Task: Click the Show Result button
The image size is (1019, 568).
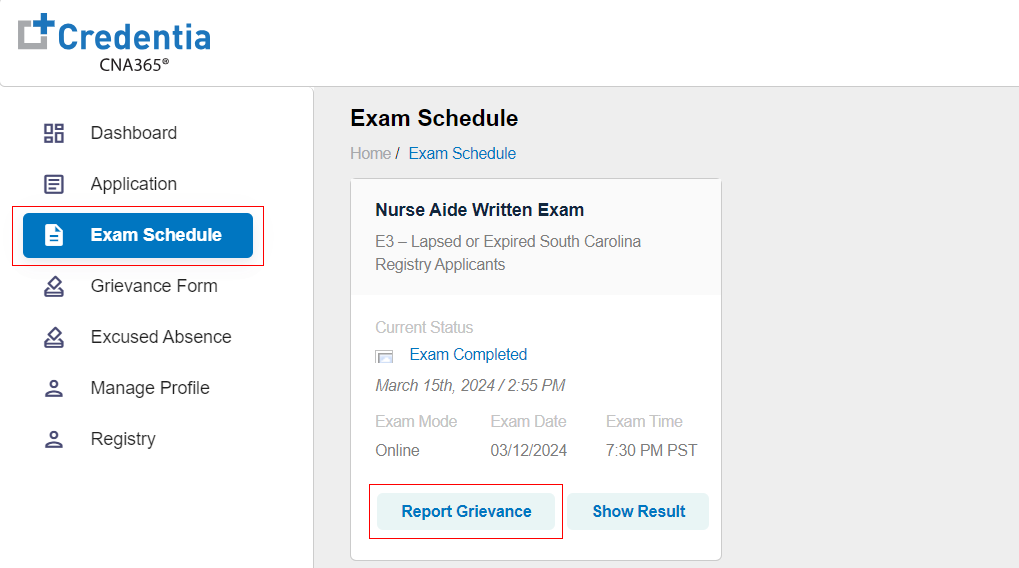Action: click(638, 511)
